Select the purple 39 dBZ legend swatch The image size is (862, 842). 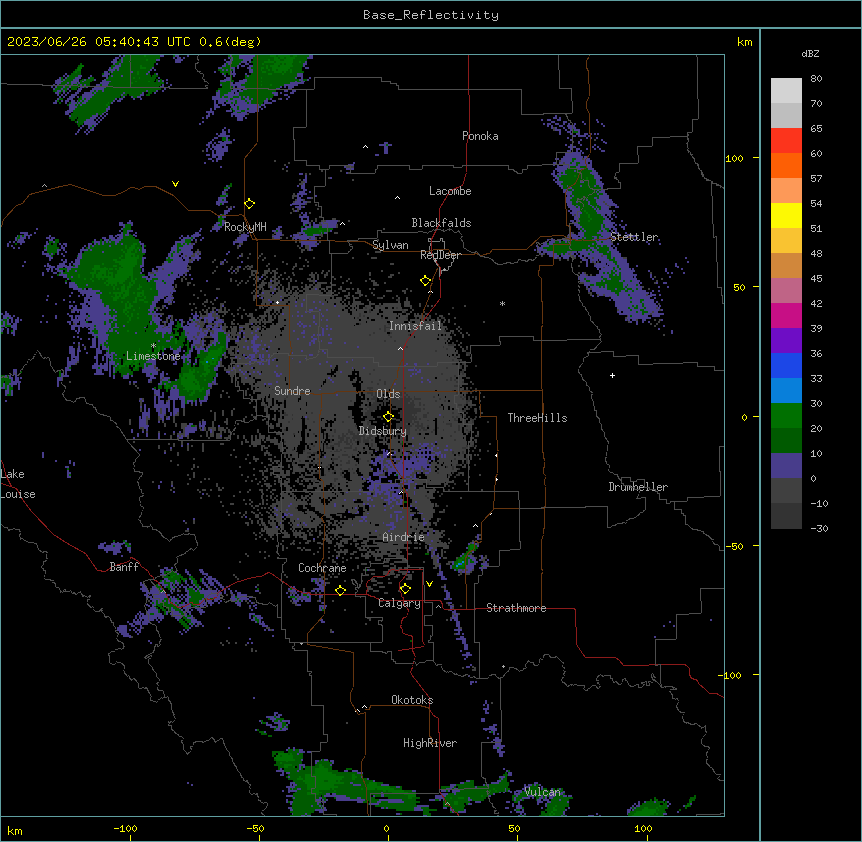(x=786, y=340)
